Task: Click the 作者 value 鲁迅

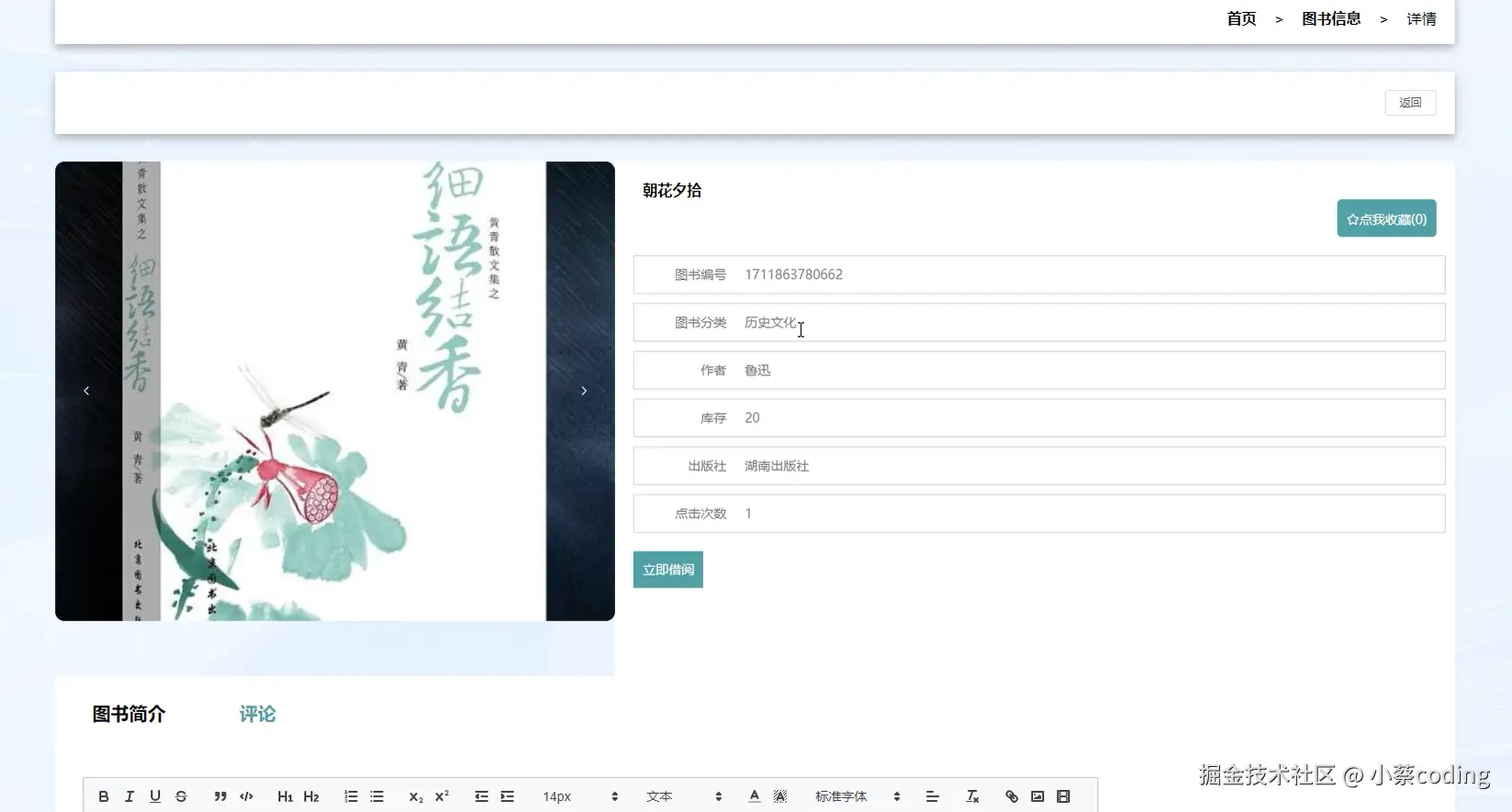Action: 757,371
